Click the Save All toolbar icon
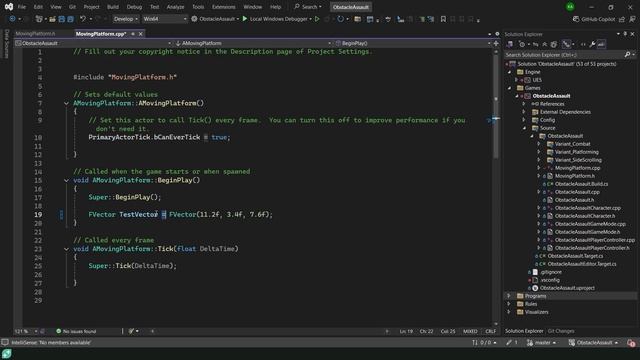The image size is (640, 360). [x=70, y=19]
